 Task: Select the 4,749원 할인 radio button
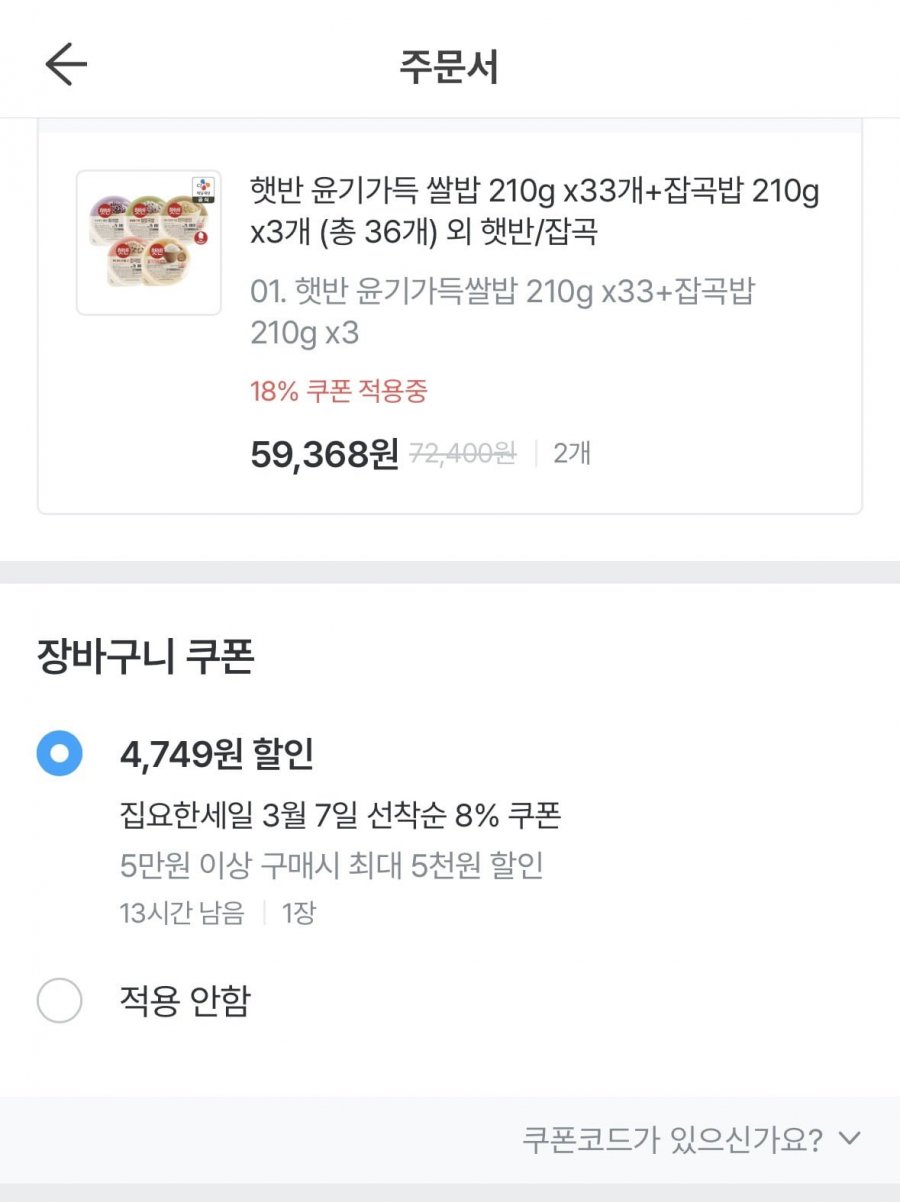tap(59, 754)
